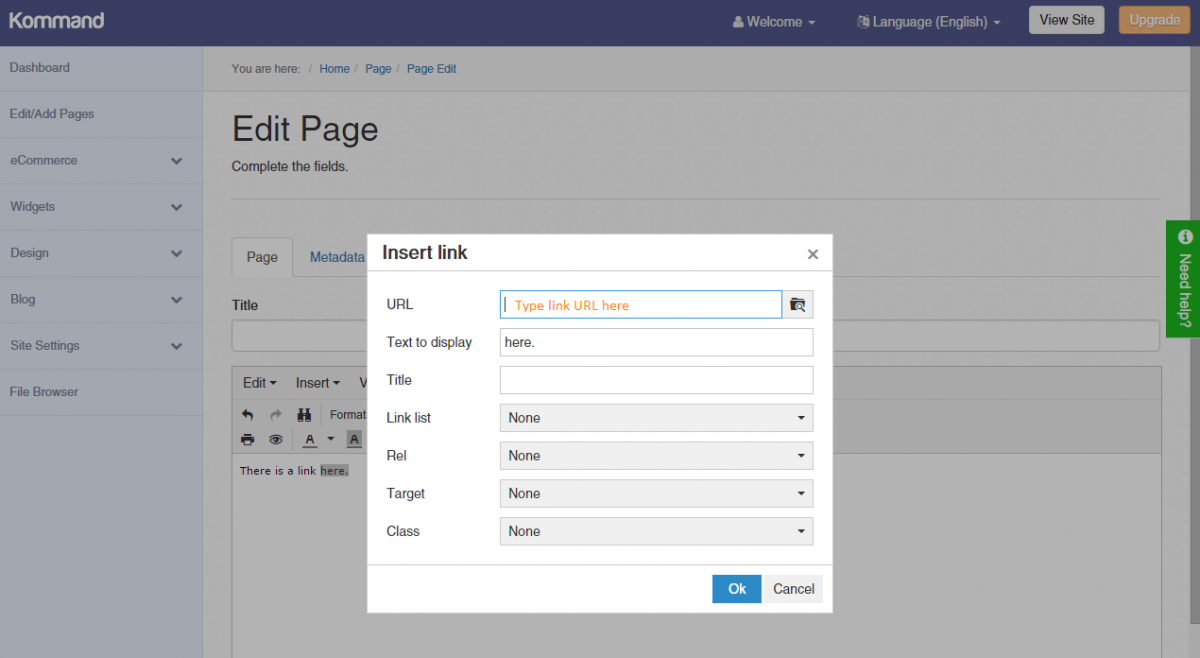Switch to the Metadata tab
This screenshot has height=658, width=1200.
pos(337,257)
